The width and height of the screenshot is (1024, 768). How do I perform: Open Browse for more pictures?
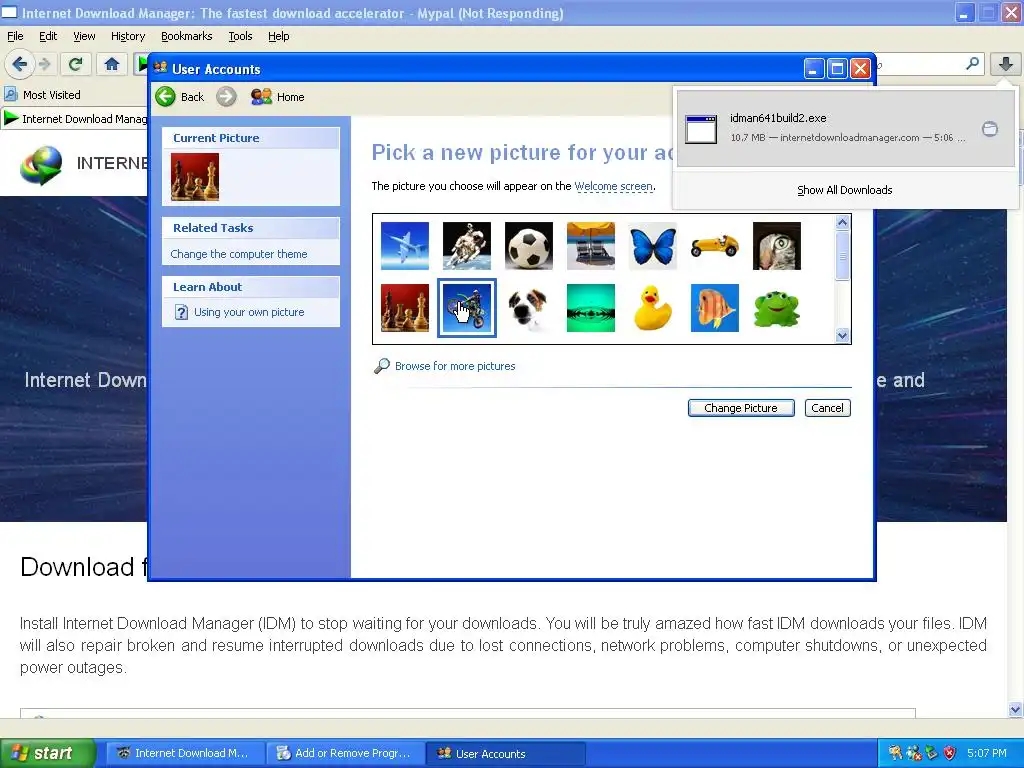(x=455, y=366)
